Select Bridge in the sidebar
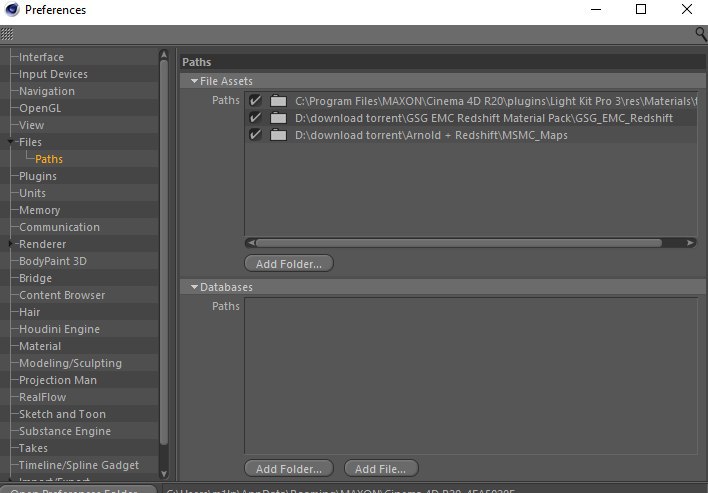This screenshot has width=708, height=493. tap(35, 279)
